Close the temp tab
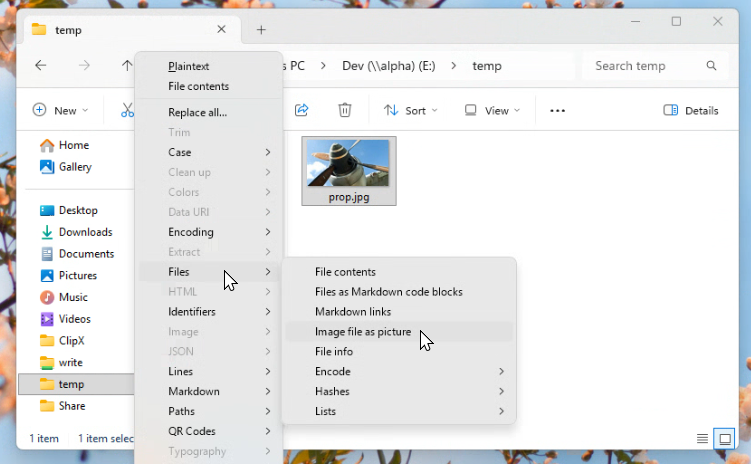The height and width of the screenshot is (464, 751). tap(221, 30)
